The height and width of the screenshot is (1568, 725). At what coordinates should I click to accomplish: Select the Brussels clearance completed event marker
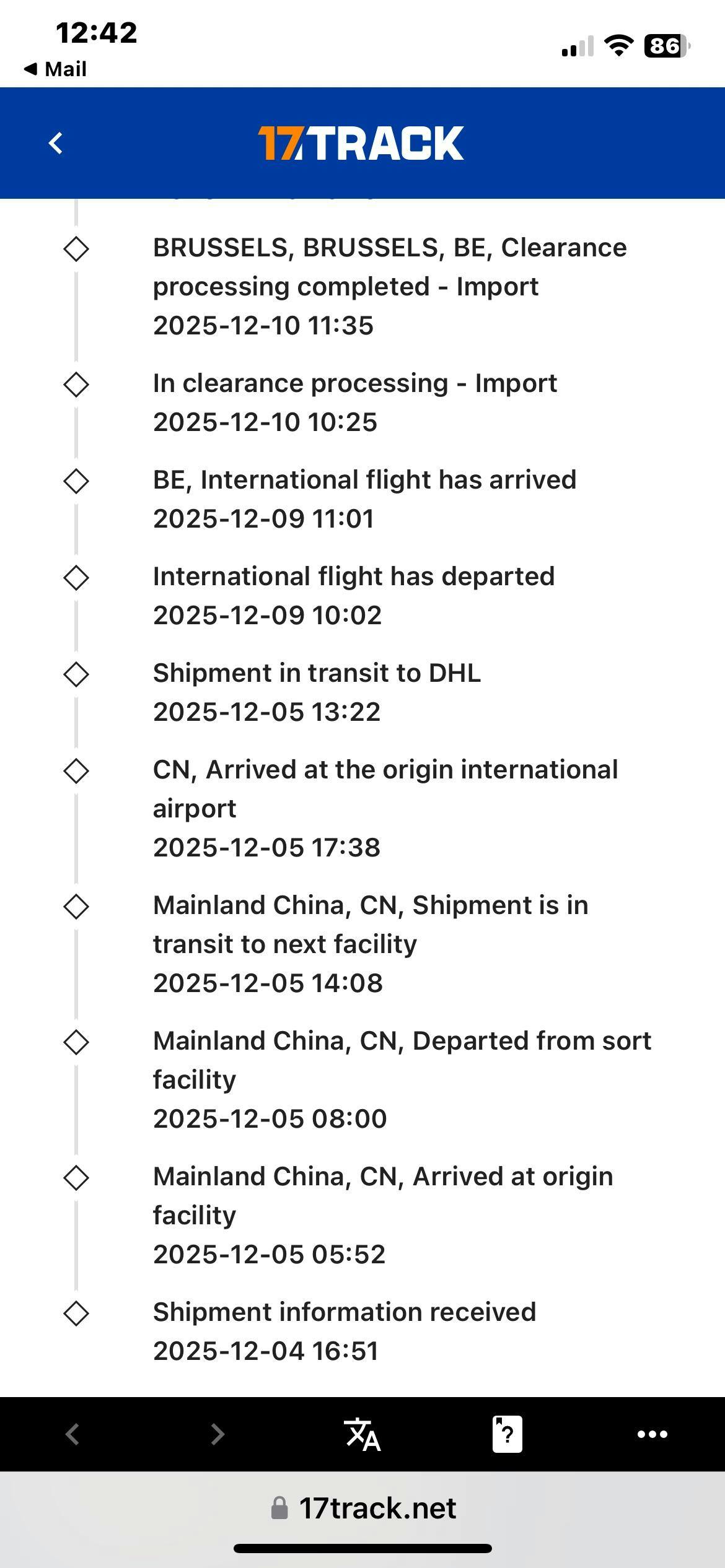coord(76,249)
